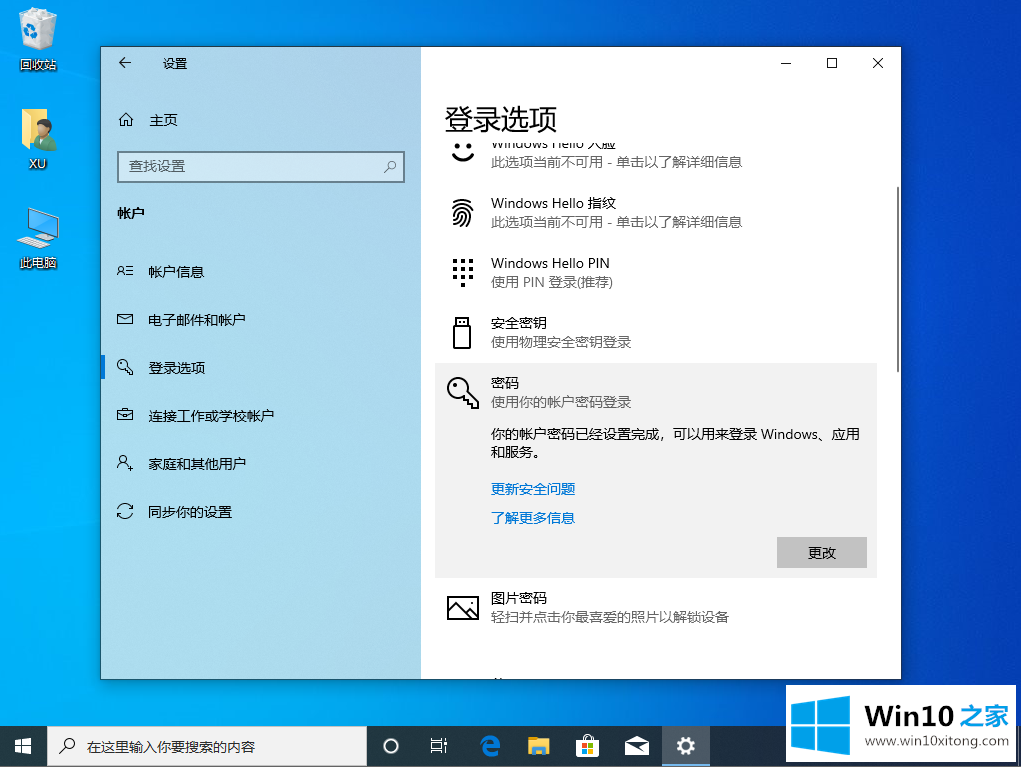Open 帐户信息 in the sidebar
Viewport: 1021px width, 767px height.
click(260, 272)
